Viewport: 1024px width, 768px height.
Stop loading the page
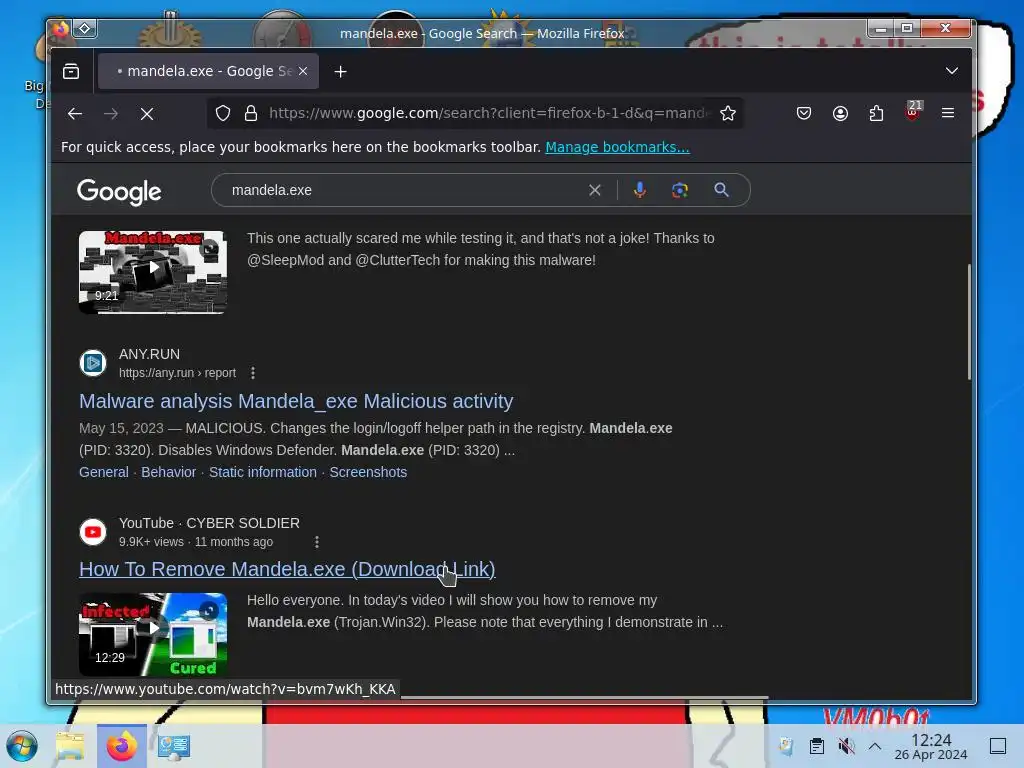point(147,114)
